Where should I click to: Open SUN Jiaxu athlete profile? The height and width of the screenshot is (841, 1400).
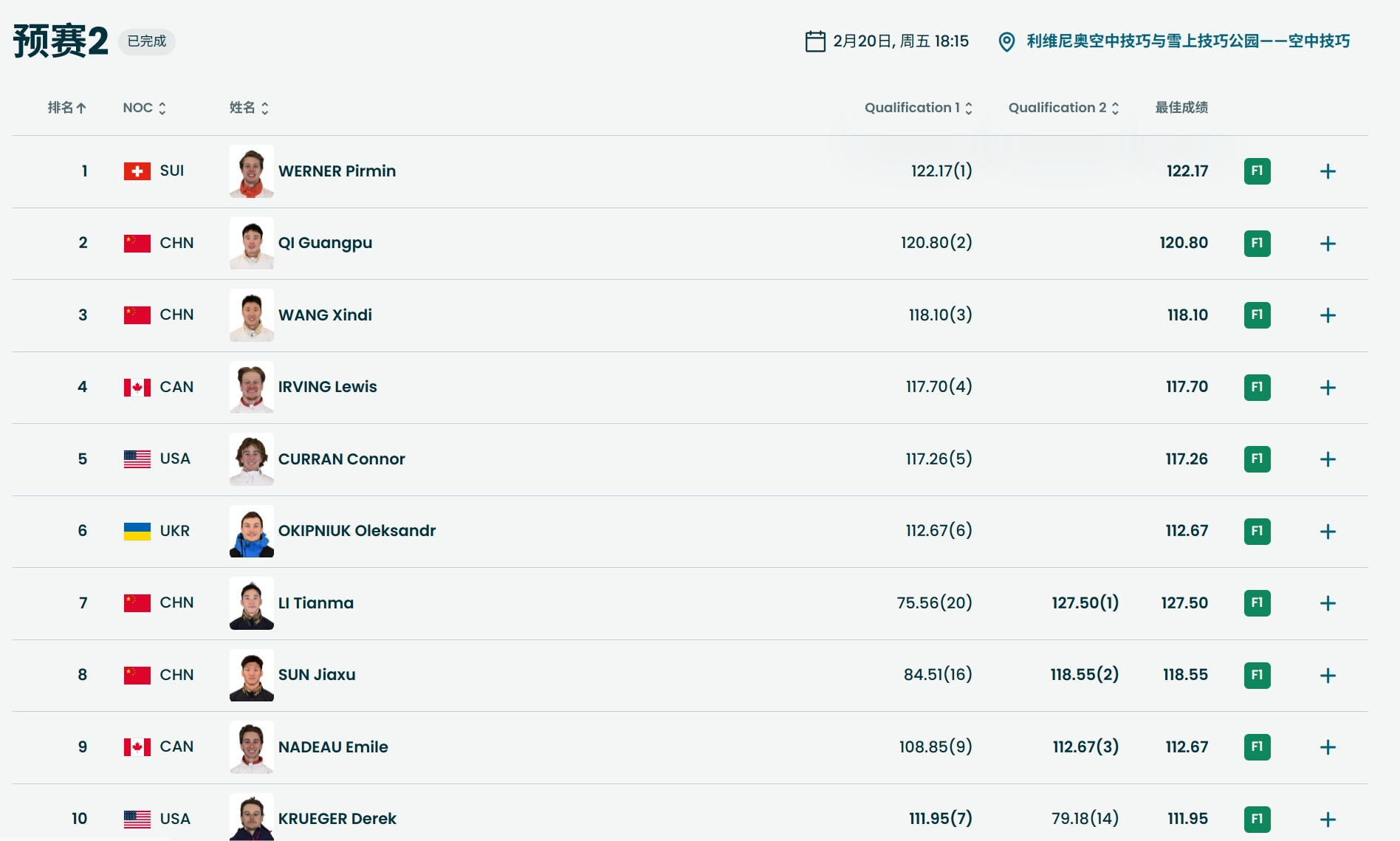click(x=317, y=675)
